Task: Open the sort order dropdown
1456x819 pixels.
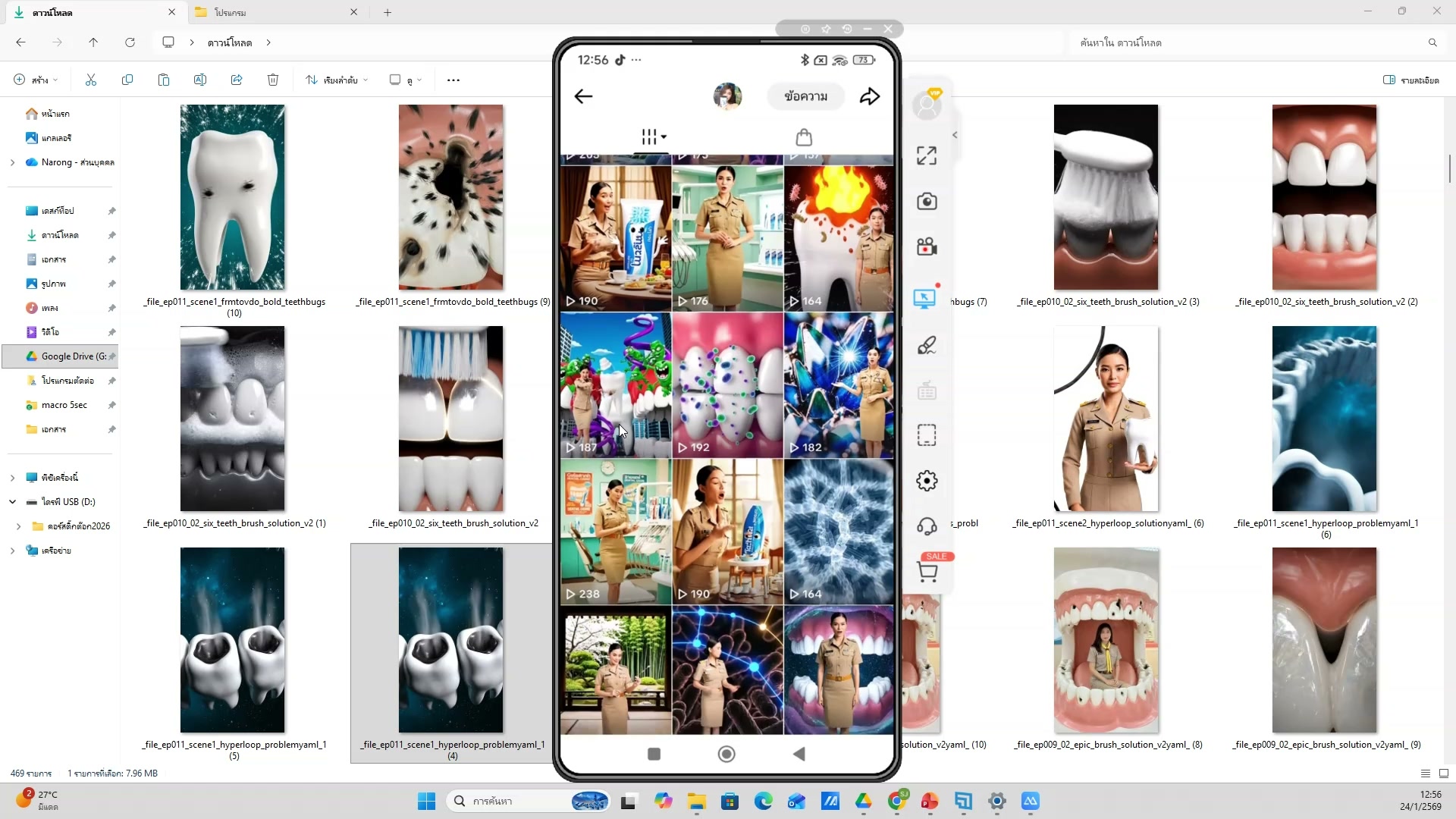Action: pos(337,80)
